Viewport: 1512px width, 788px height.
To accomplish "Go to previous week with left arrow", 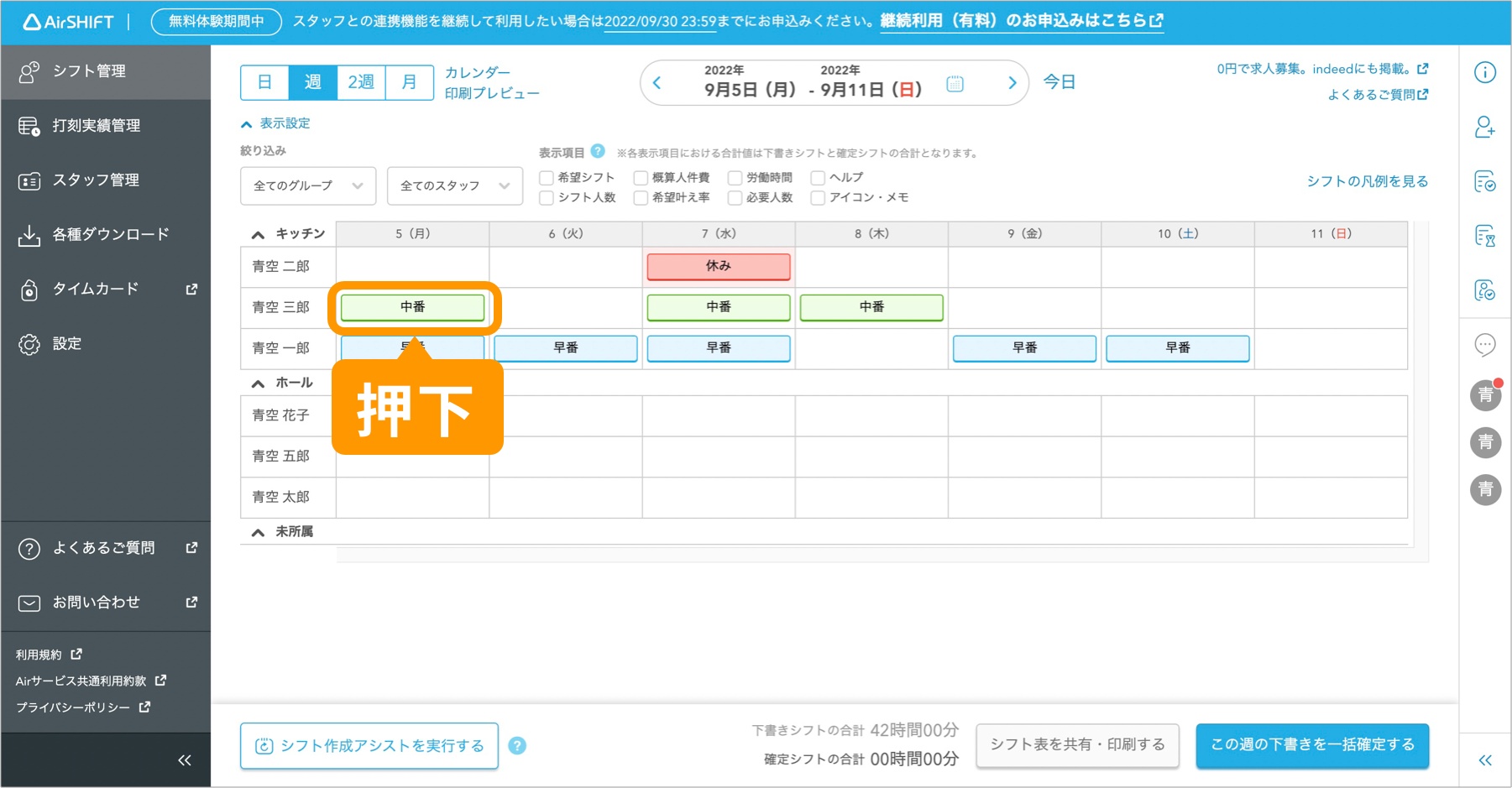I will pos(657,83).
